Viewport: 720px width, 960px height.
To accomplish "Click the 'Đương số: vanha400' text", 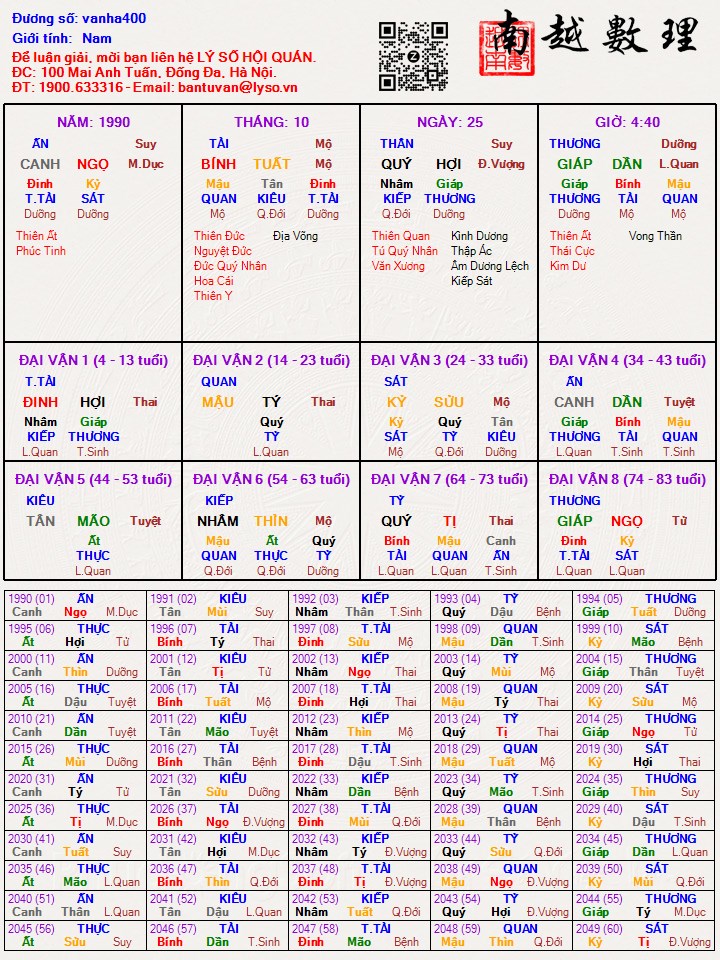I will point(79,18).
